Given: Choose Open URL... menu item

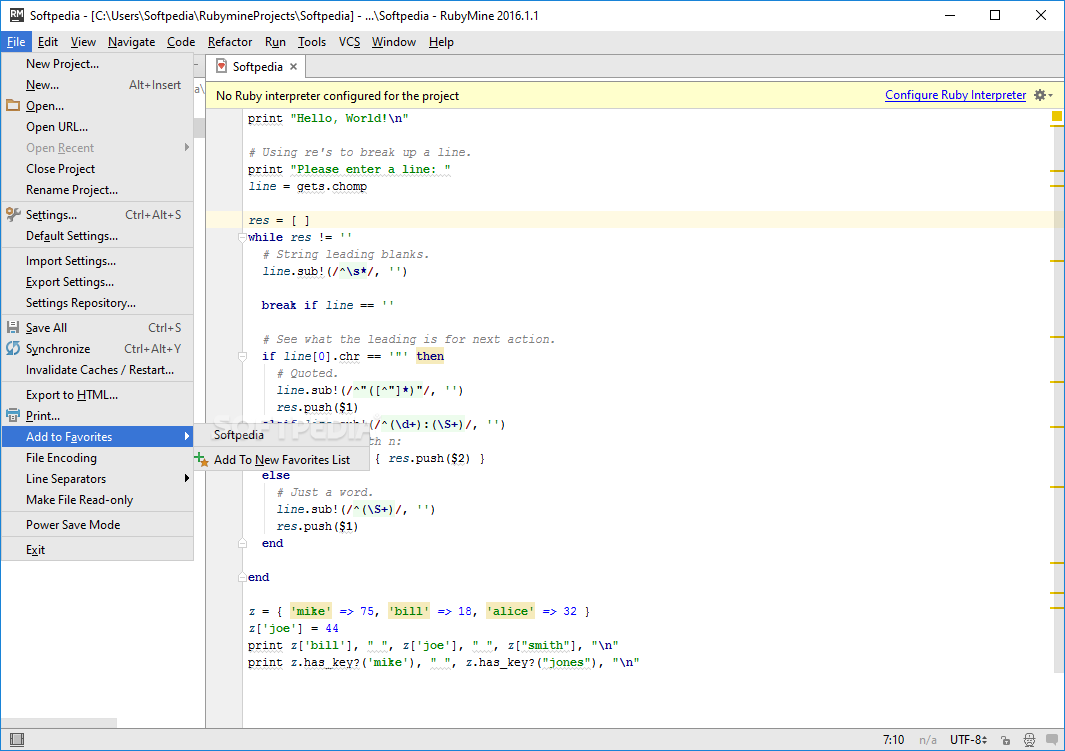Looking at the screenshot, I should point(97,127).
